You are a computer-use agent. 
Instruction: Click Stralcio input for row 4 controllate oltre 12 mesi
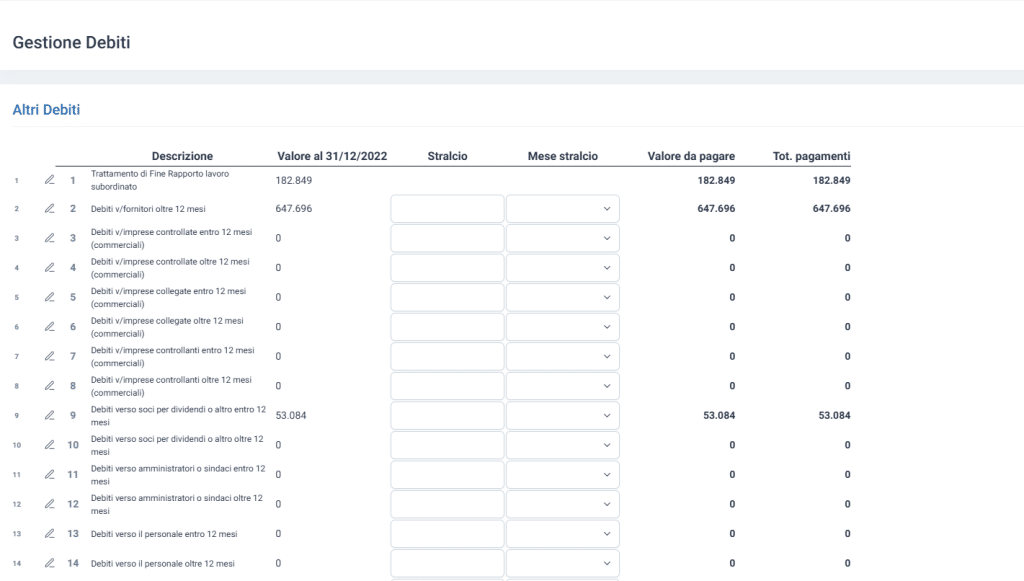coord(447,268)
